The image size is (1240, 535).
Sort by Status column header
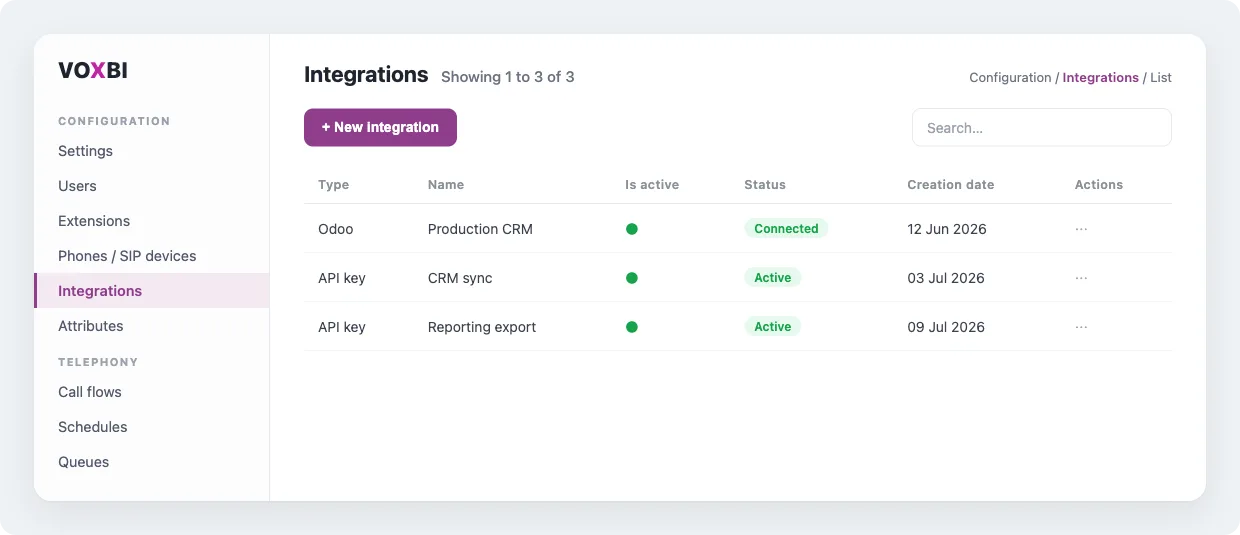coord(765,185)
